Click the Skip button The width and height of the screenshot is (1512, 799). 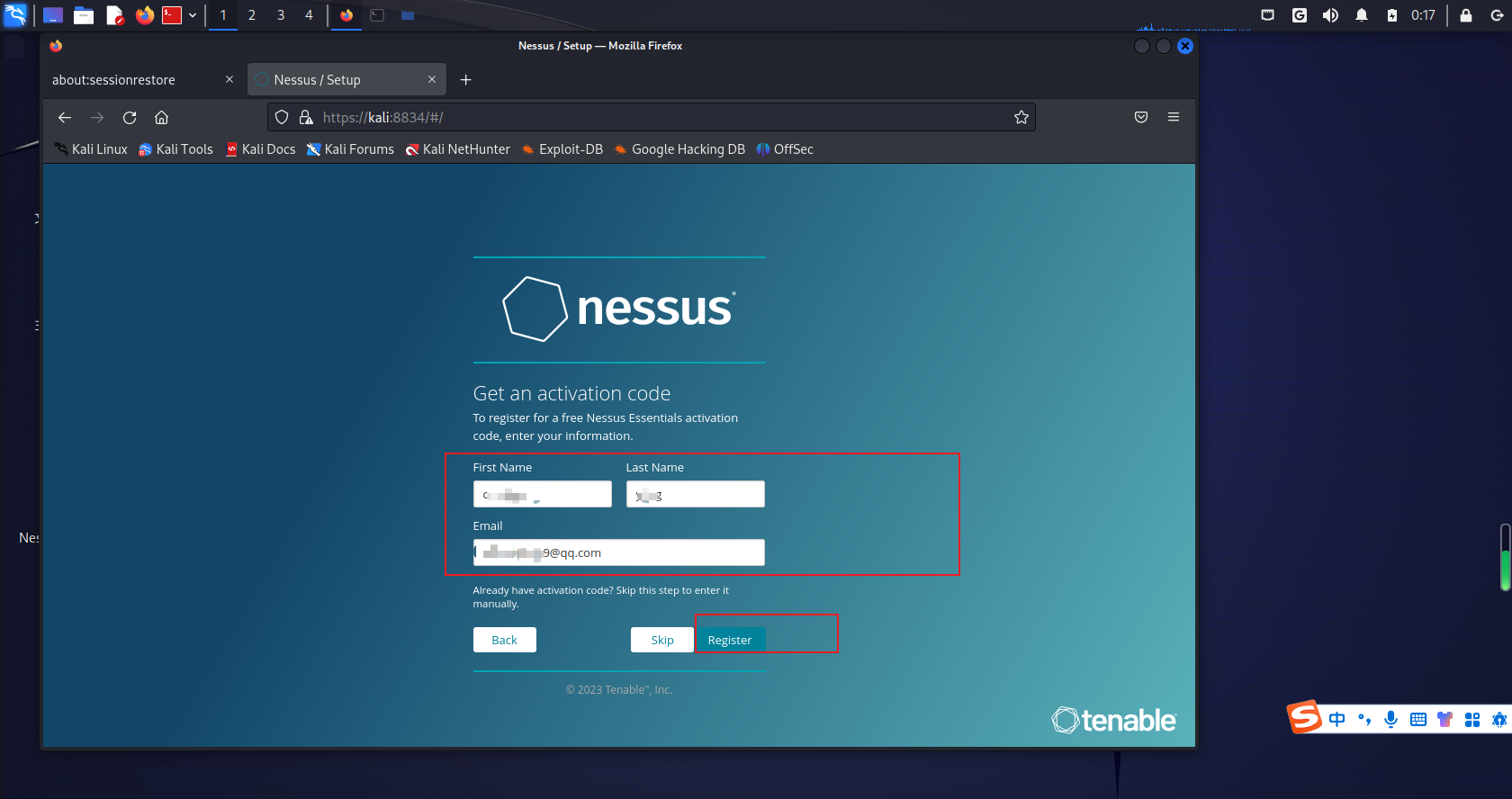(662, 640)
